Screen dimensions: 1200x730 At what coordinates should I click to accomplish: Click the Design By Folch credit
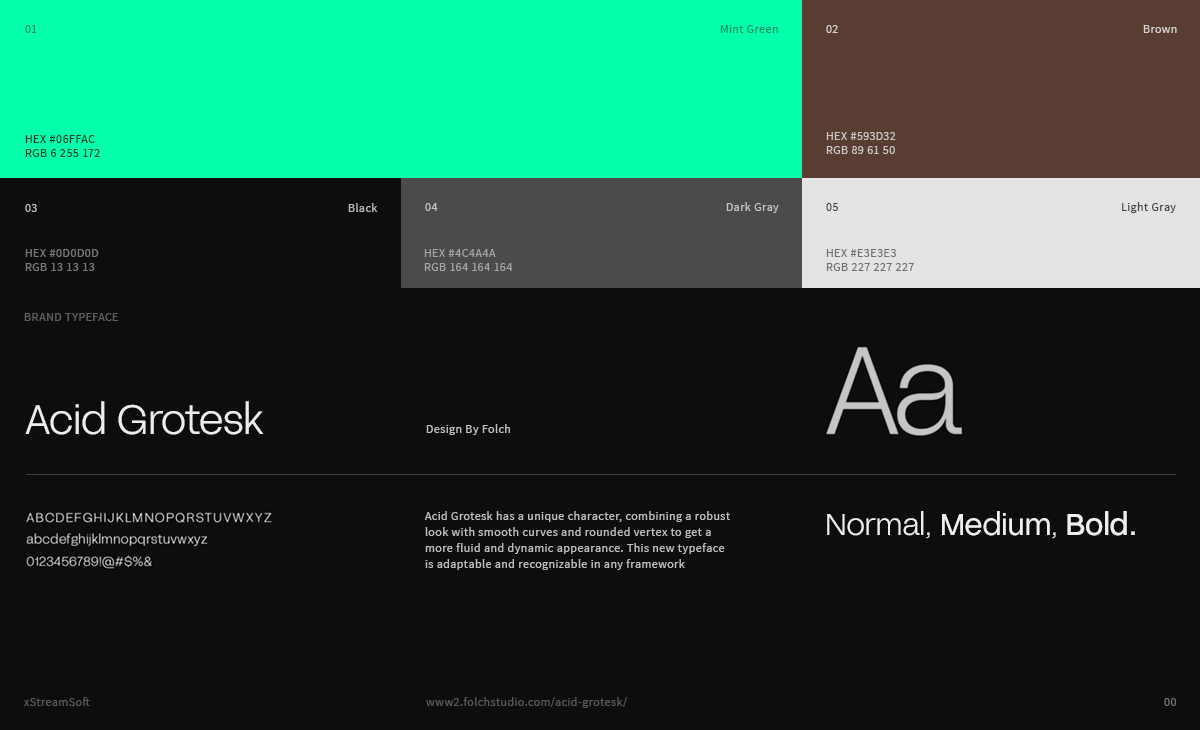[468, 429]
